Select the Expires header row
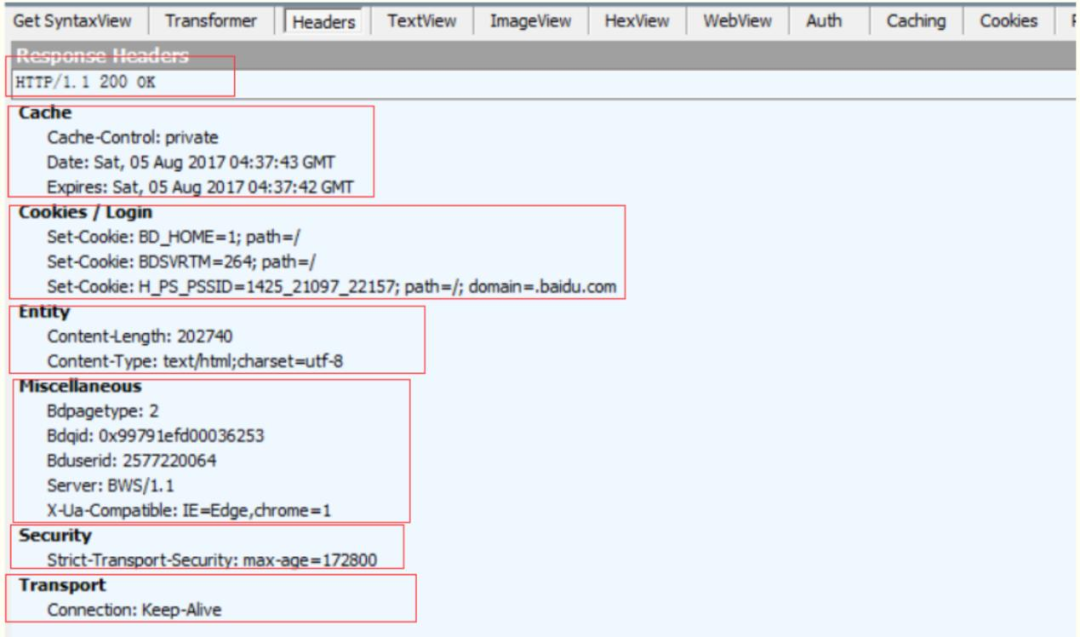The image size is (1080, 637). pyautogui.click(x=200, y=187)
